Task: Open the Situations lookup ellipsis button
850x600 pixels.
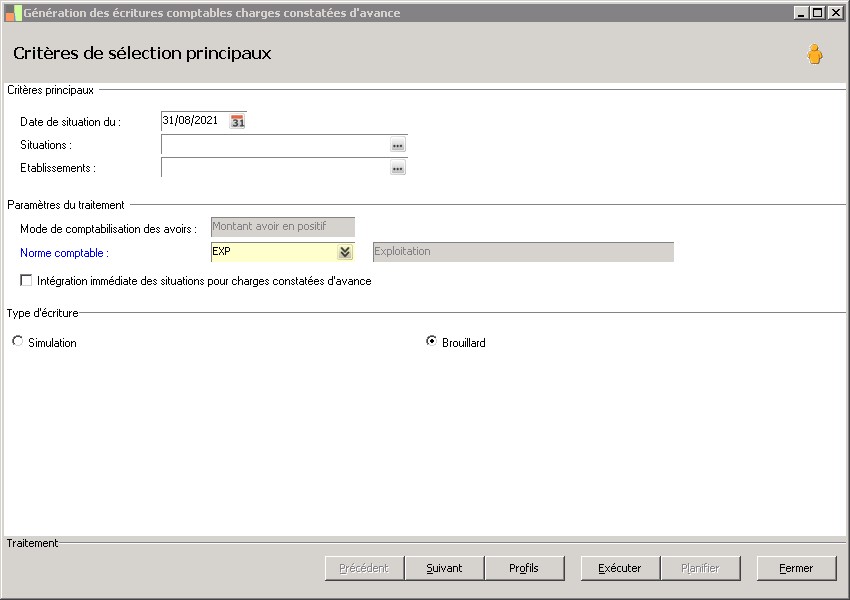Action: pyautogui.click(x=398, y=145)
